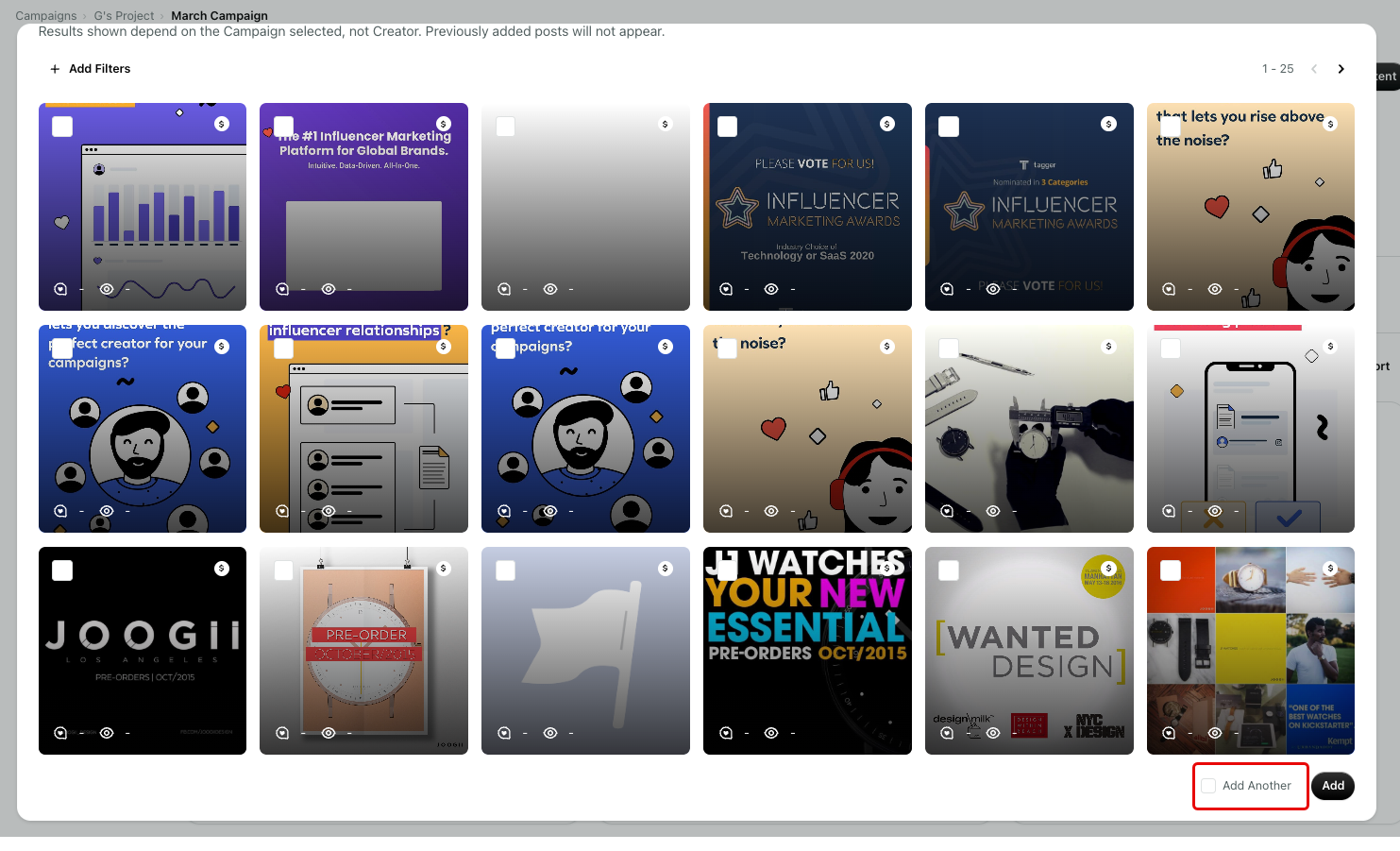Click the comments icon on the 'Technology or SaaS 2020' post
This screenshot has height=851, width=1400.
726,289
